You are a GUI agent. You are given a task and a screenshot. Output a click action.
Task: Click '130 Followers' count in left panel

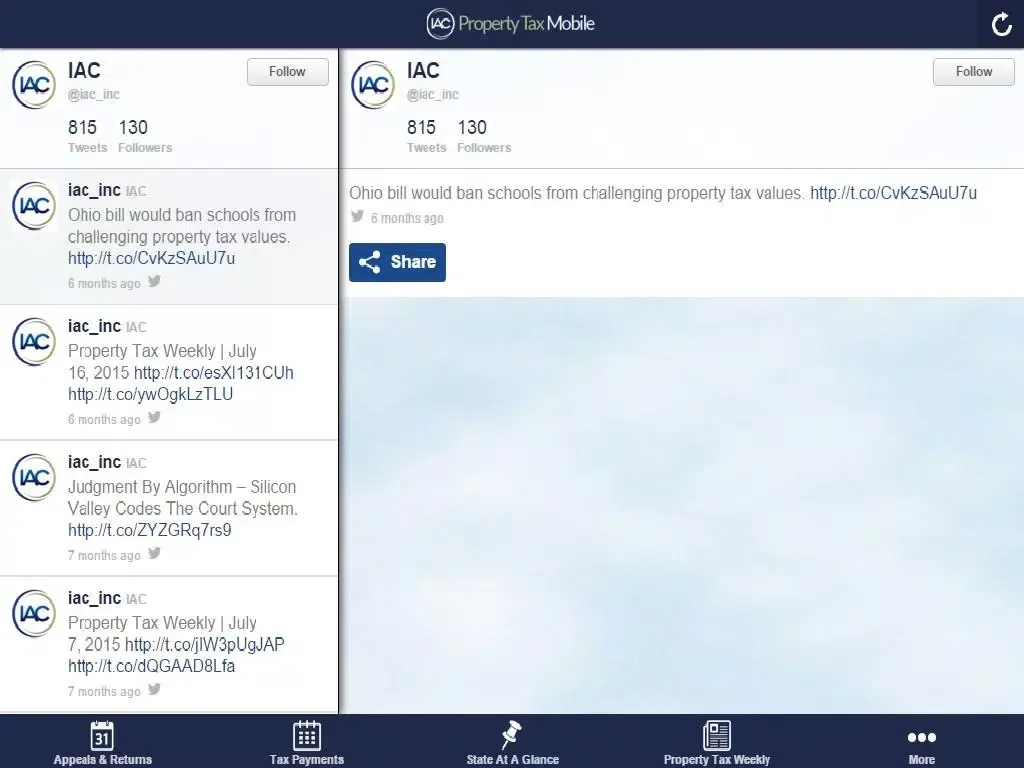pyautogui.click(x=145, y=136)
